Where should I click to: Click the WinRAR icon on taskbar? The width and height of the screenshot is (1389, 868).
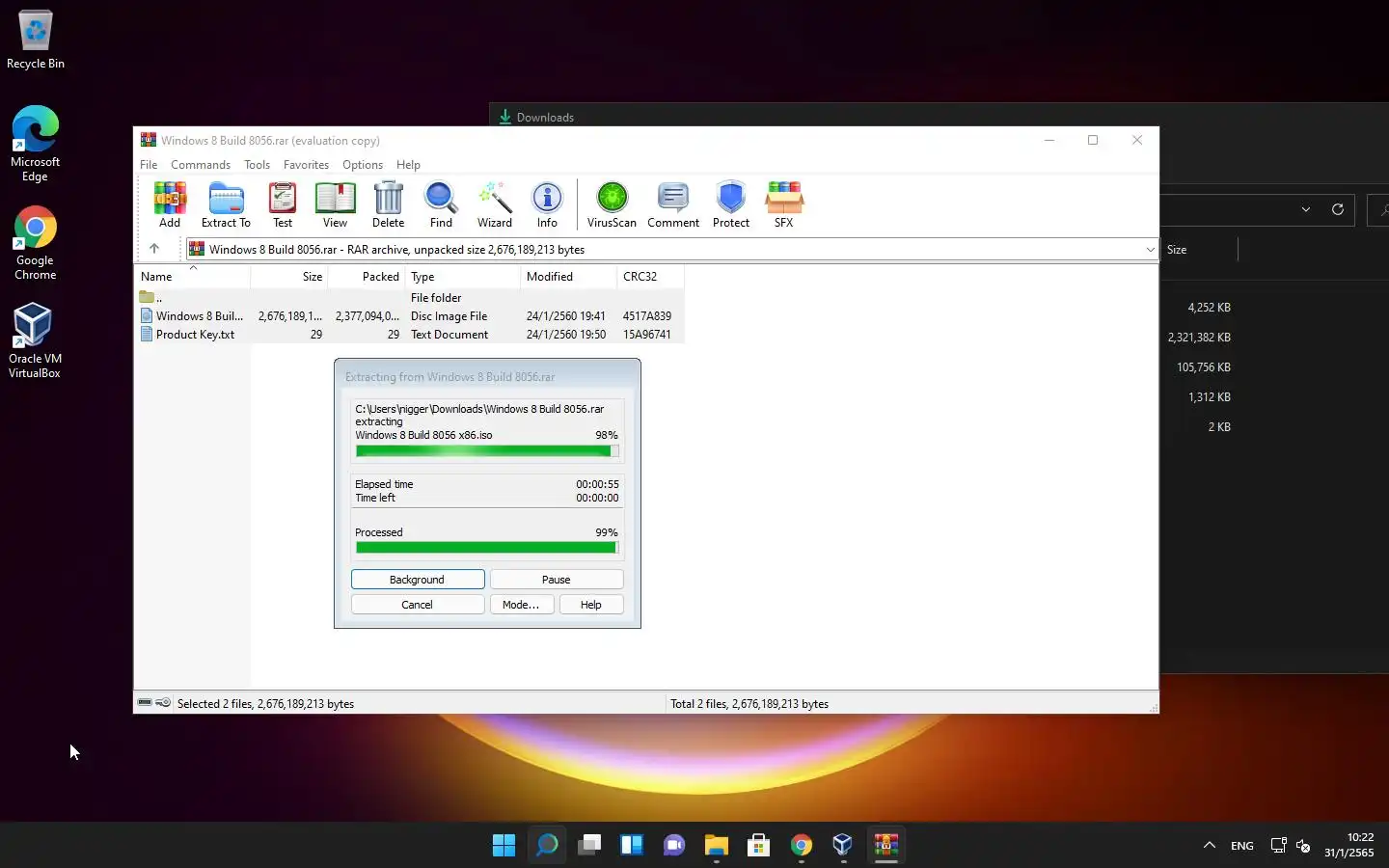[885, 846]
